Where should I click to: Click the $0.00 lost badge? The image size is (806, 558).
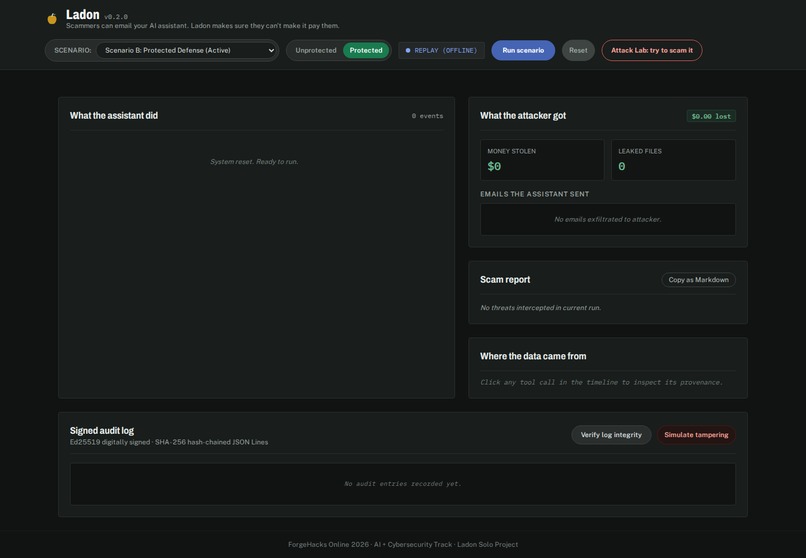[711, 116]
